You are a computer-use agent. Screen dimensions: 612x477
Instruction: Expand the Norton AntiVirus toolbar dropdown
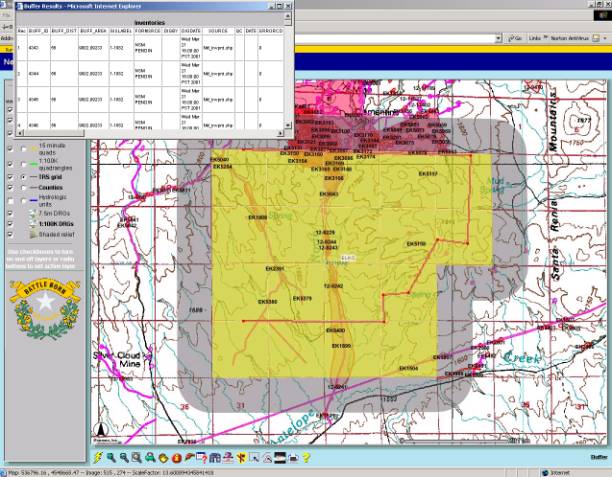[605, 37]
